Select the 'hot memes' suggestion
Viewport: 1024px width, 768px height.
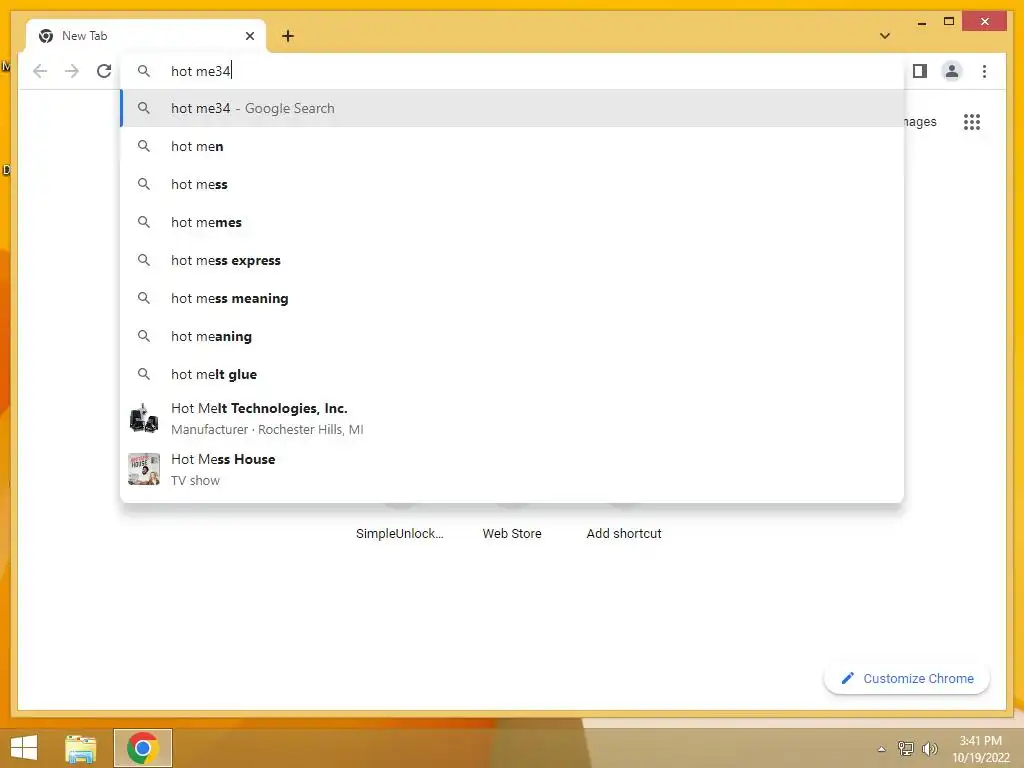(x=512, y=222)
